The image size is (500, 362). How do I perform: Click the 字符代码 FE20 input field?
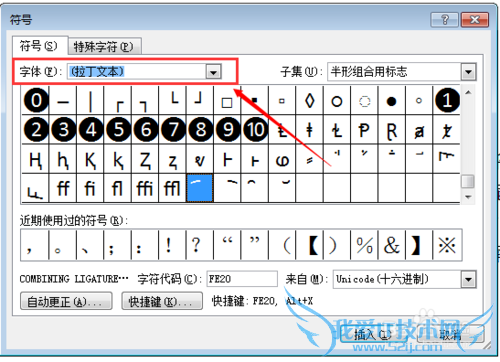tap(242, 279)
